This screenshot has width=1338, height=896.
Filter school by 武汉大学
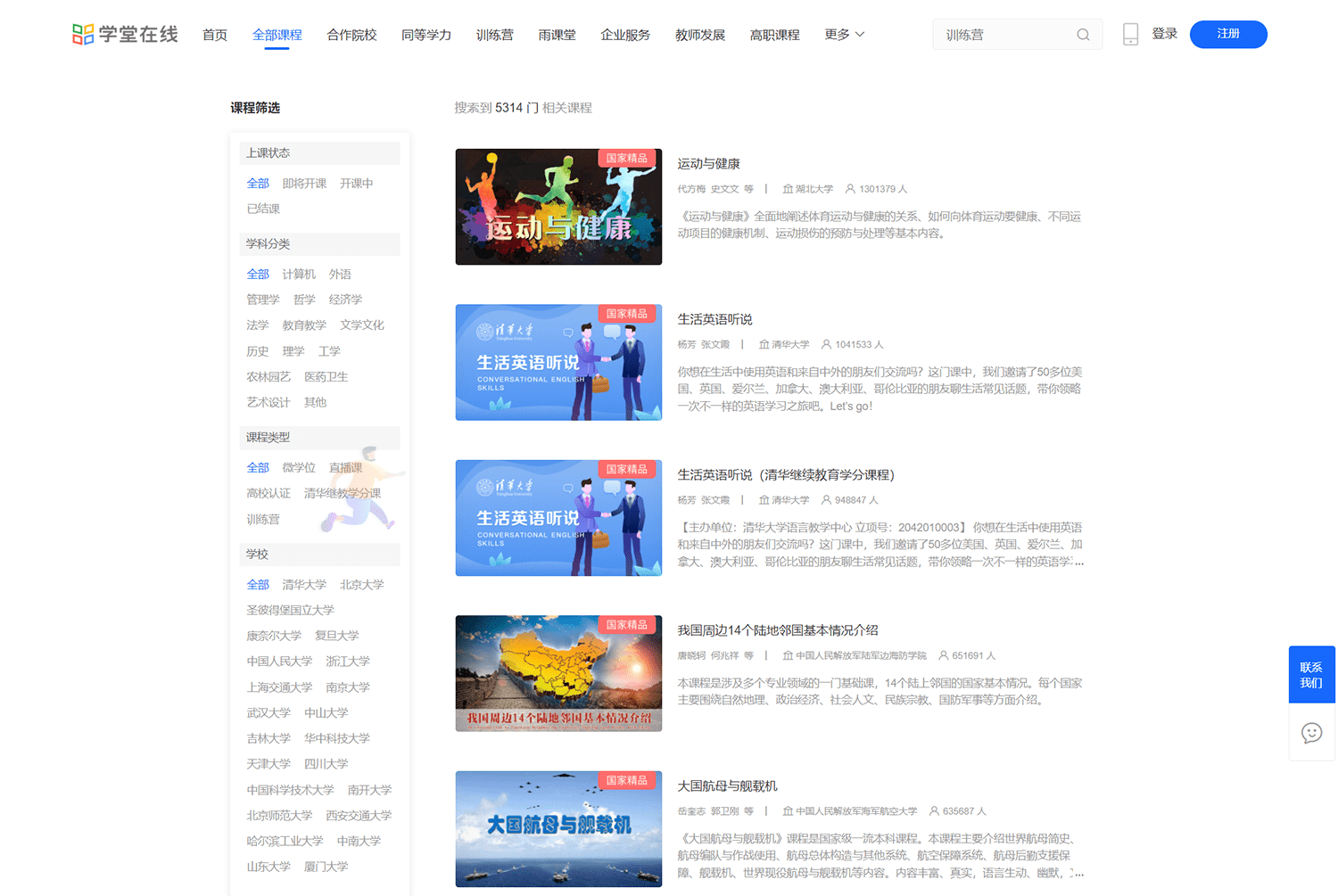[x=268, y=713]
